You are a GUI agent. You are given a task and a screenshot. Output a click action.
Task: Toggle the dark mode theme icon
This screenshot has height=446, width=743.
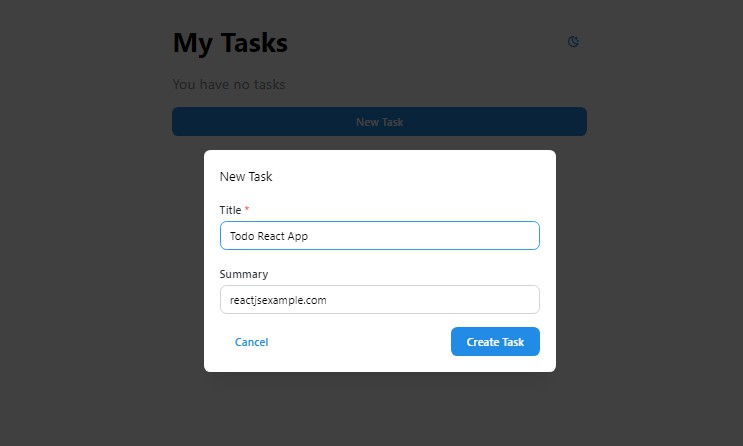[574, 42]
